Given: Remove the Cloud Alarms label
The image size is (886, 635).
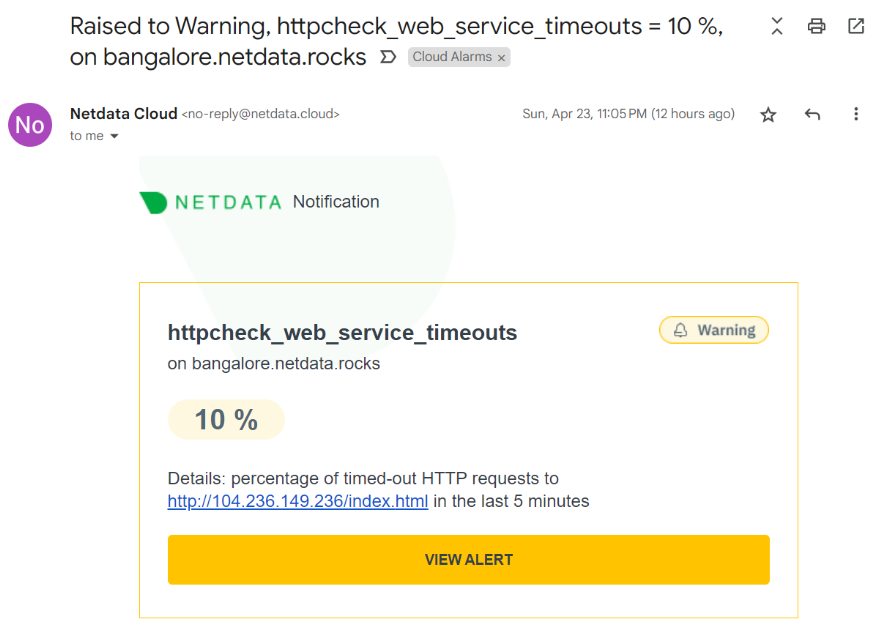Looking at the screenshot, I should tap(501, 58).
